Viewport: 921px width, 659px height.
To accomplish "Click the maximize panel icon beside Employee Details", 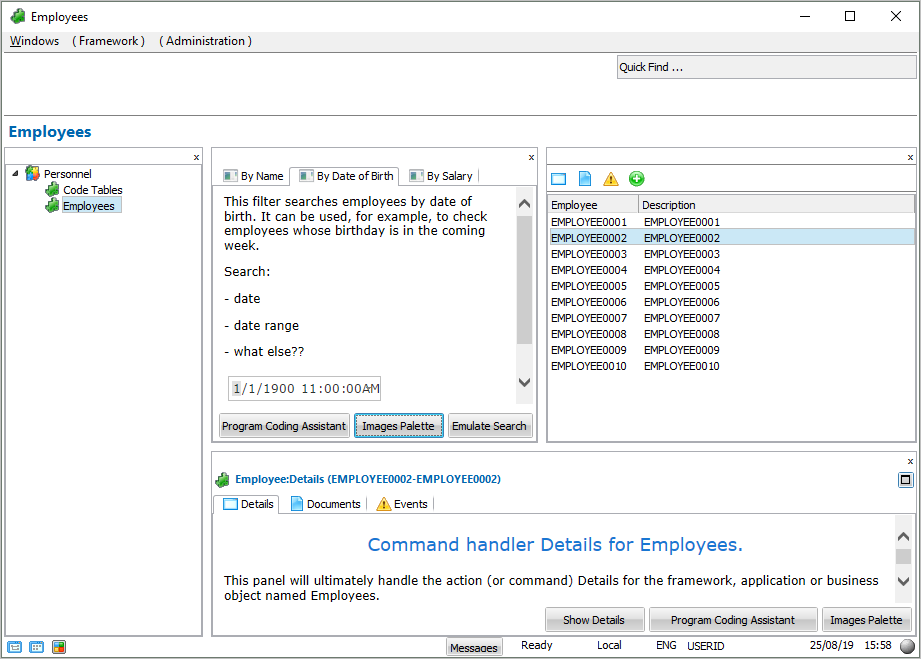I will (905, 480).
